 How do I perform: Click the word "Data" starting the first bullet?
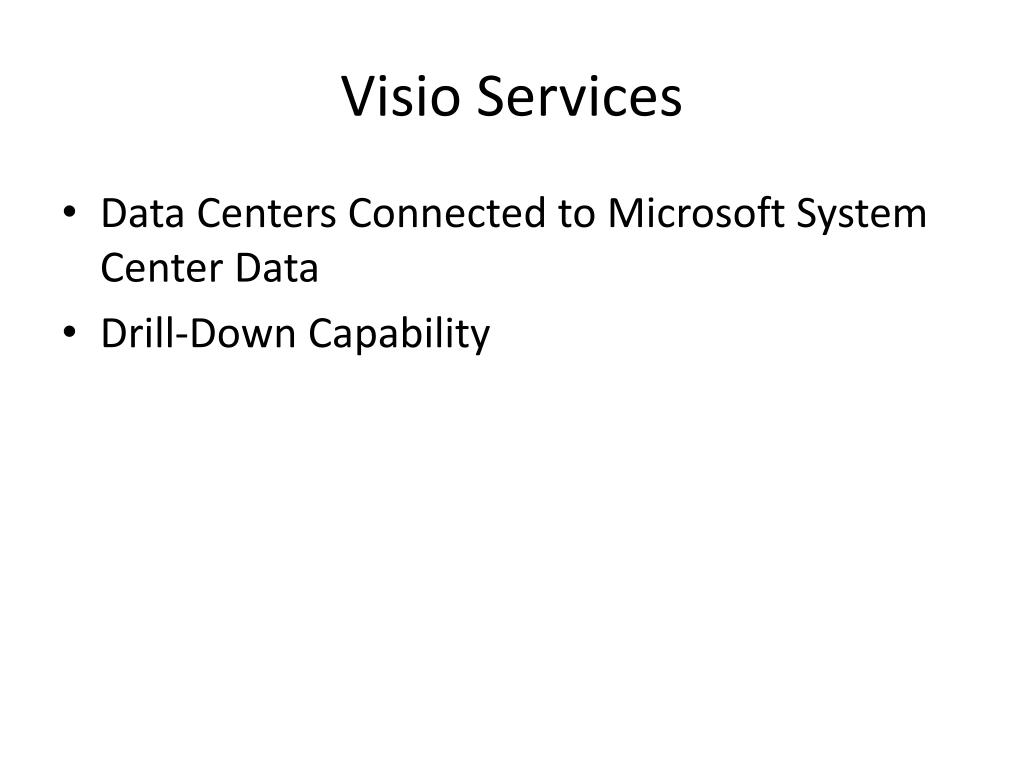click(142, 213)
